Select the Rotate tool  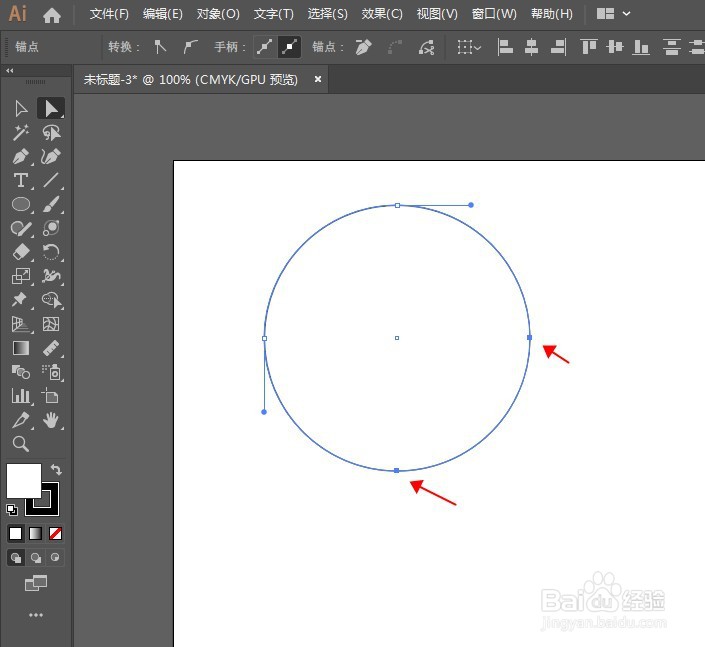tap(51, 252)
